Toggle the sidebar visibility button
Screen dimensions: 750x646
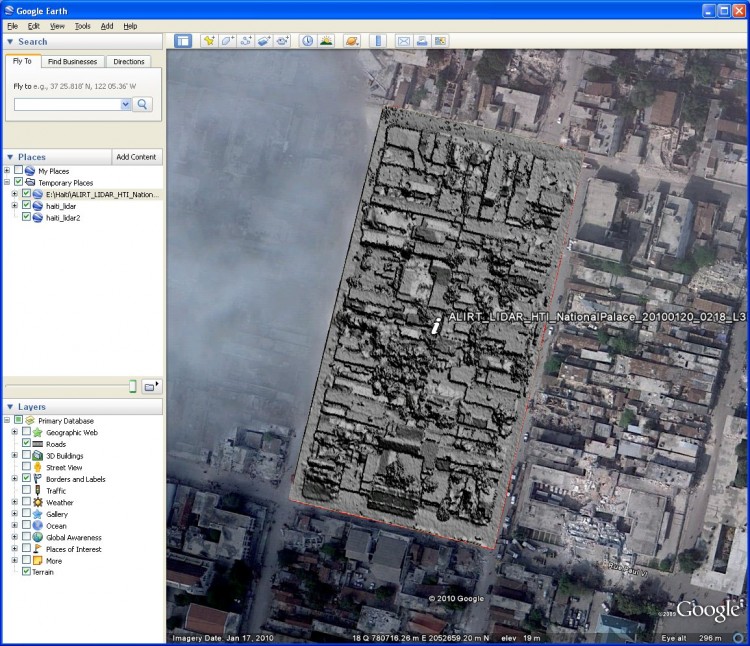[183, 41]
